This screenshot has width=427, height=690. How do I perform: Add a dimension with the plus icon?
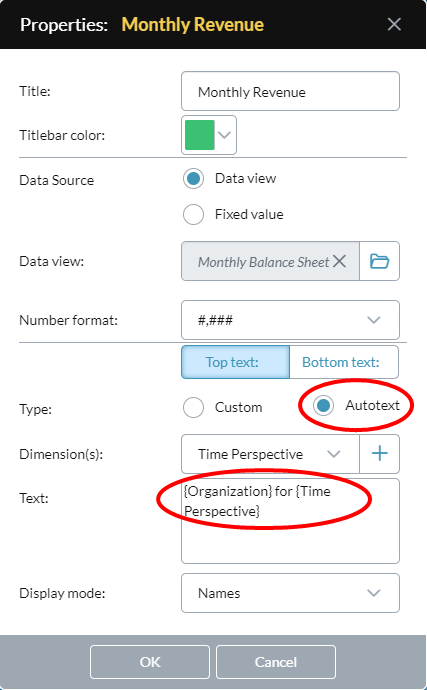[379, 454]
